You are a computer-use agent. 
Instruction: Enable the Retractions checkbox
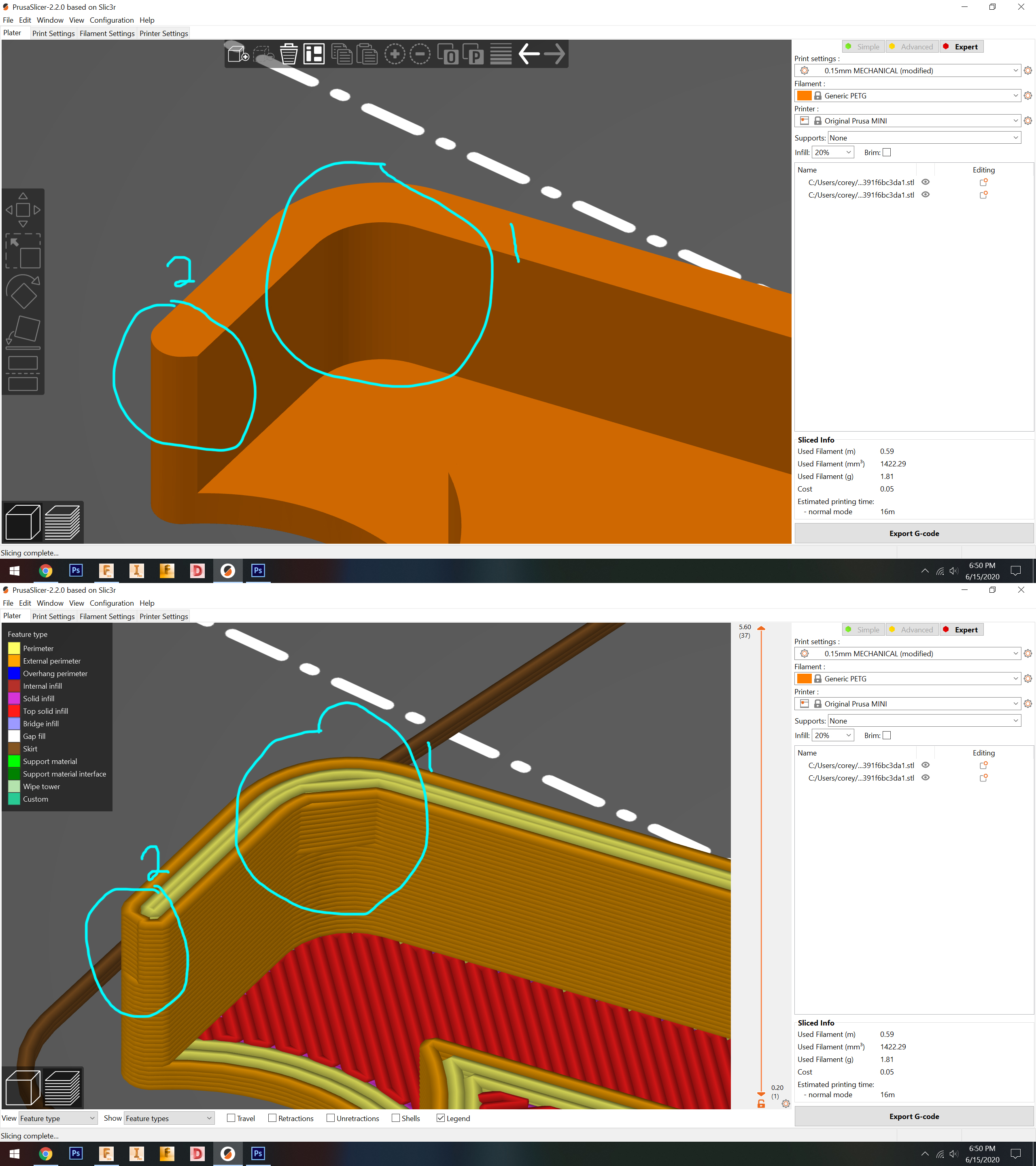272,1118
